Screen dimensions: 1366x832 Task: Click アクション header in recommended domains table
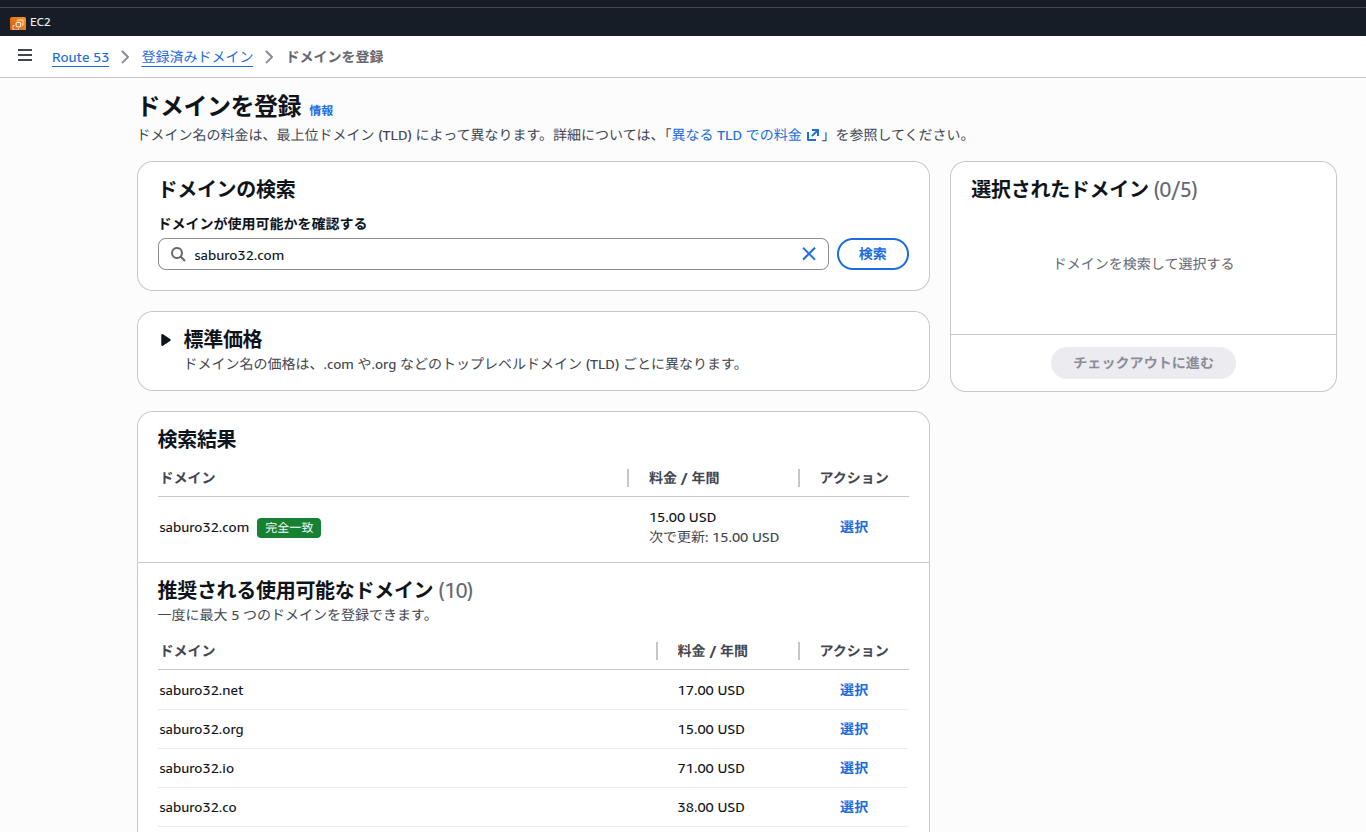point(854,651)
